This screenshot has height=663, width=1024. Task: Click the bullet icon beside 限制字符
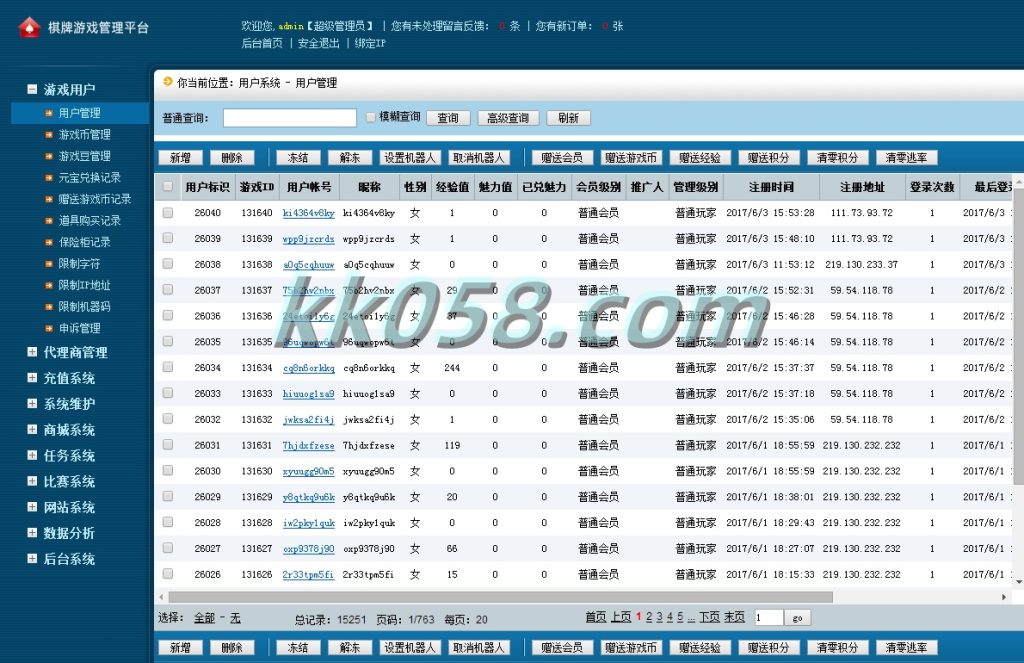coord(48,264)
